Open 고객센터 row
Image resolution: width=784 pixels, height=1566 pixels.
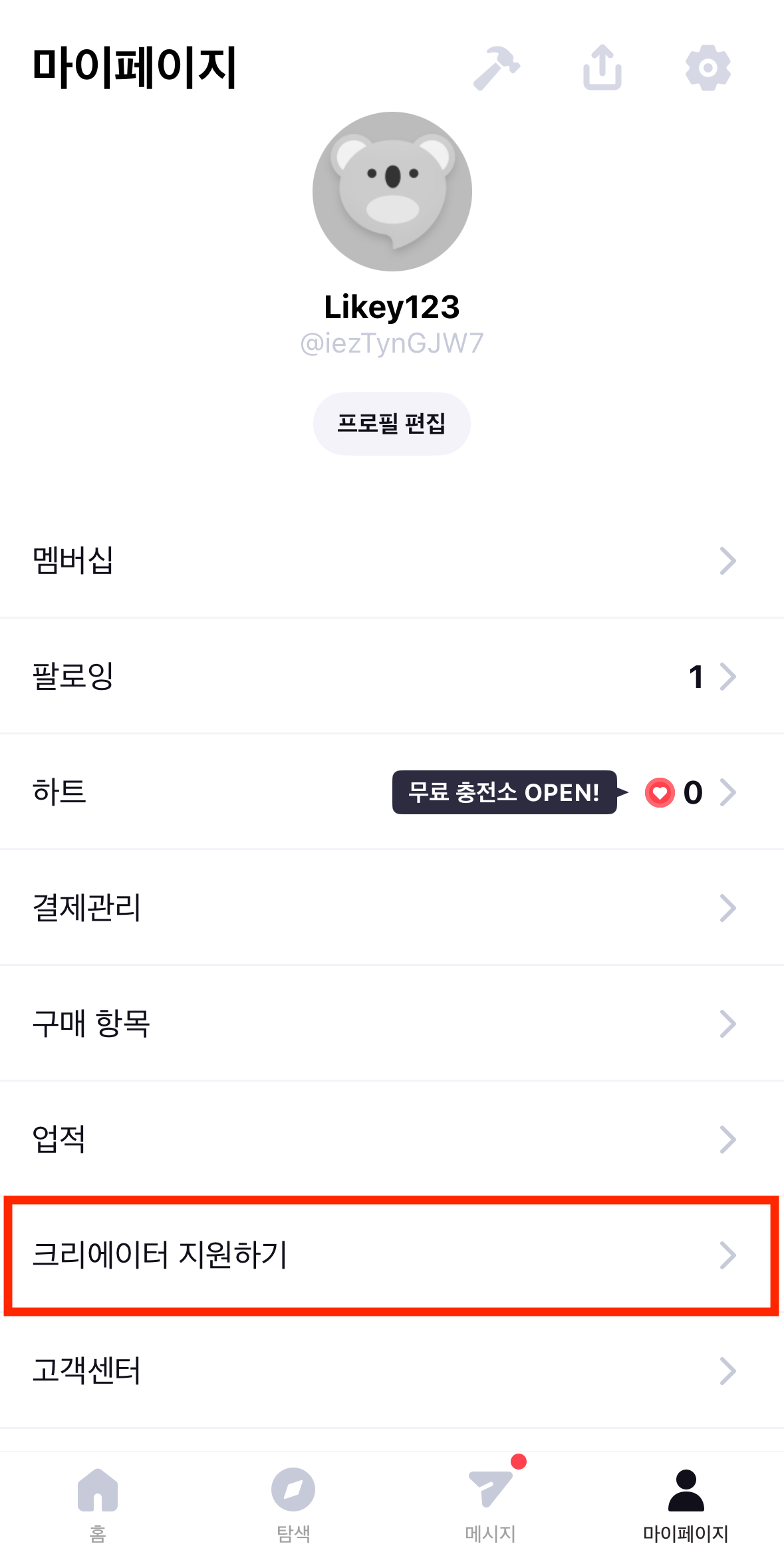click(392, 1371)
